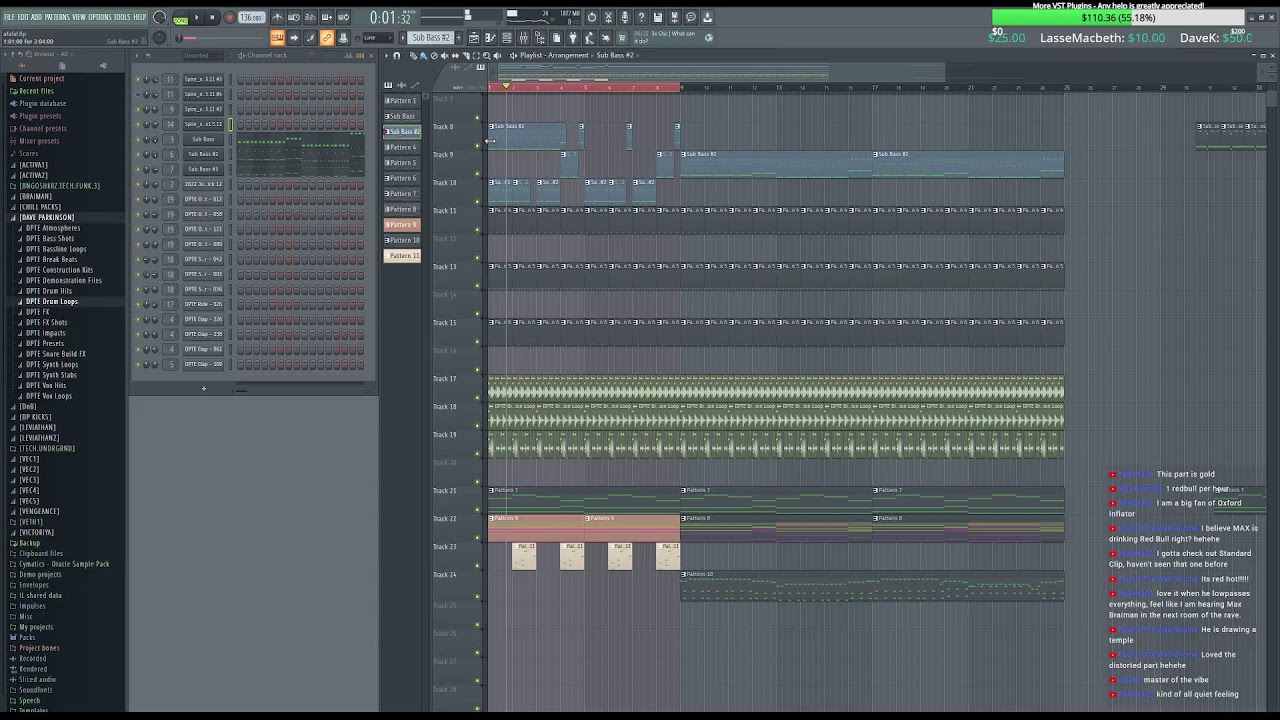Click the time display showing 0:01:32
This screenshot has width=1280, height=720.
point(390,17)
